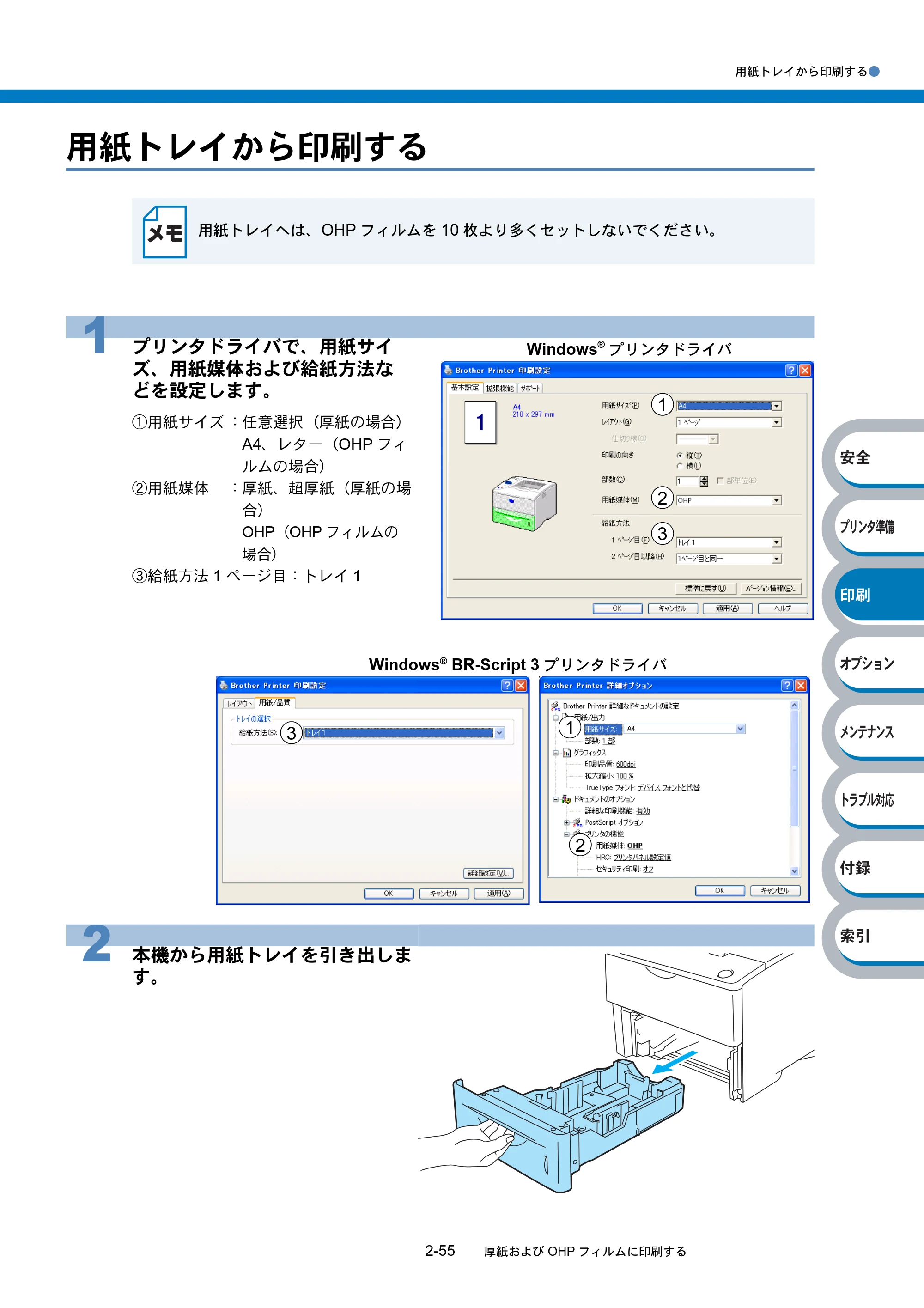Click the メモ note icon

point(164,232)
